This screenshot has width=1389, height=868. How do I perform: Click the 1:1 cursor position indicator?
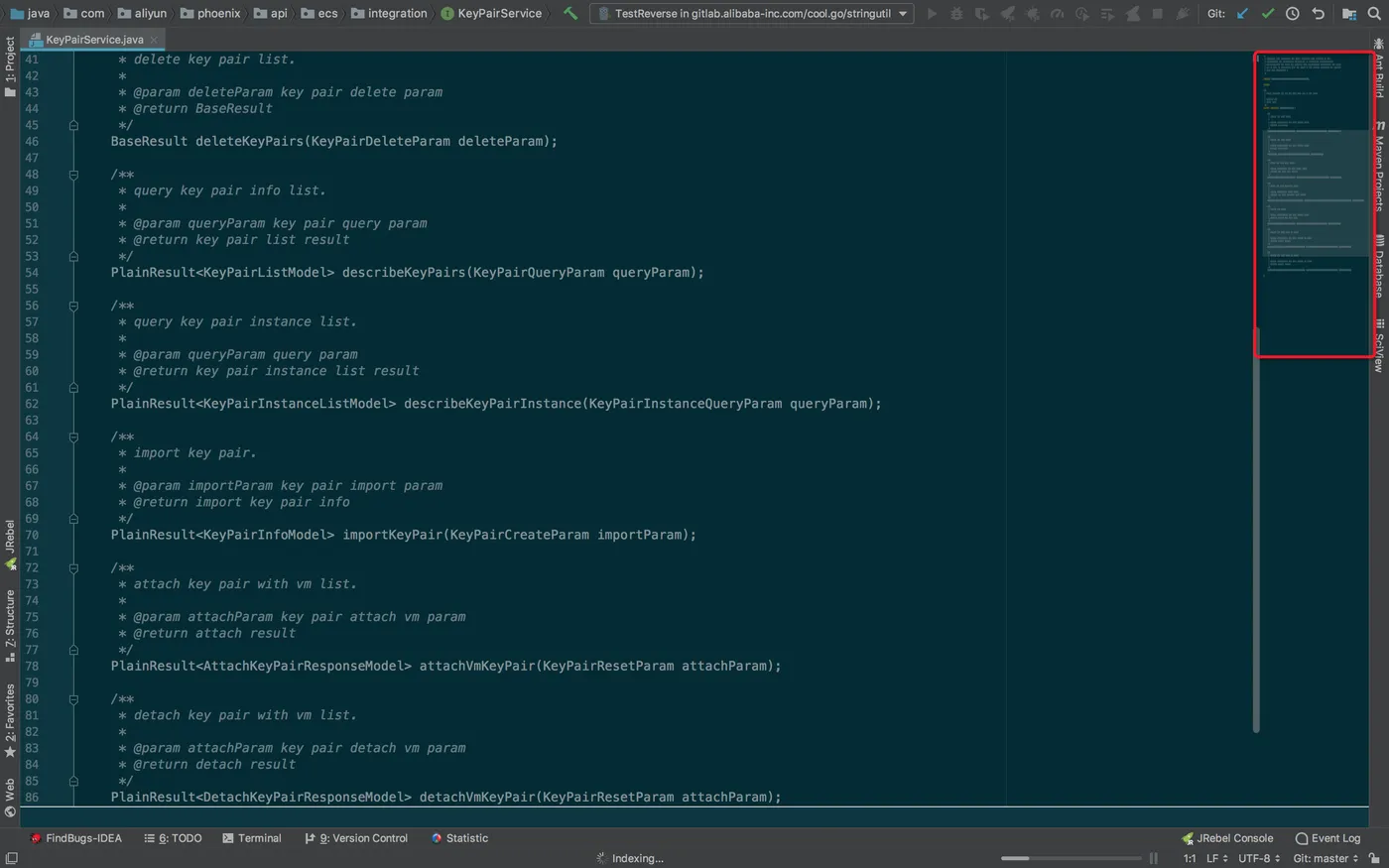(x=1189, y=858)
